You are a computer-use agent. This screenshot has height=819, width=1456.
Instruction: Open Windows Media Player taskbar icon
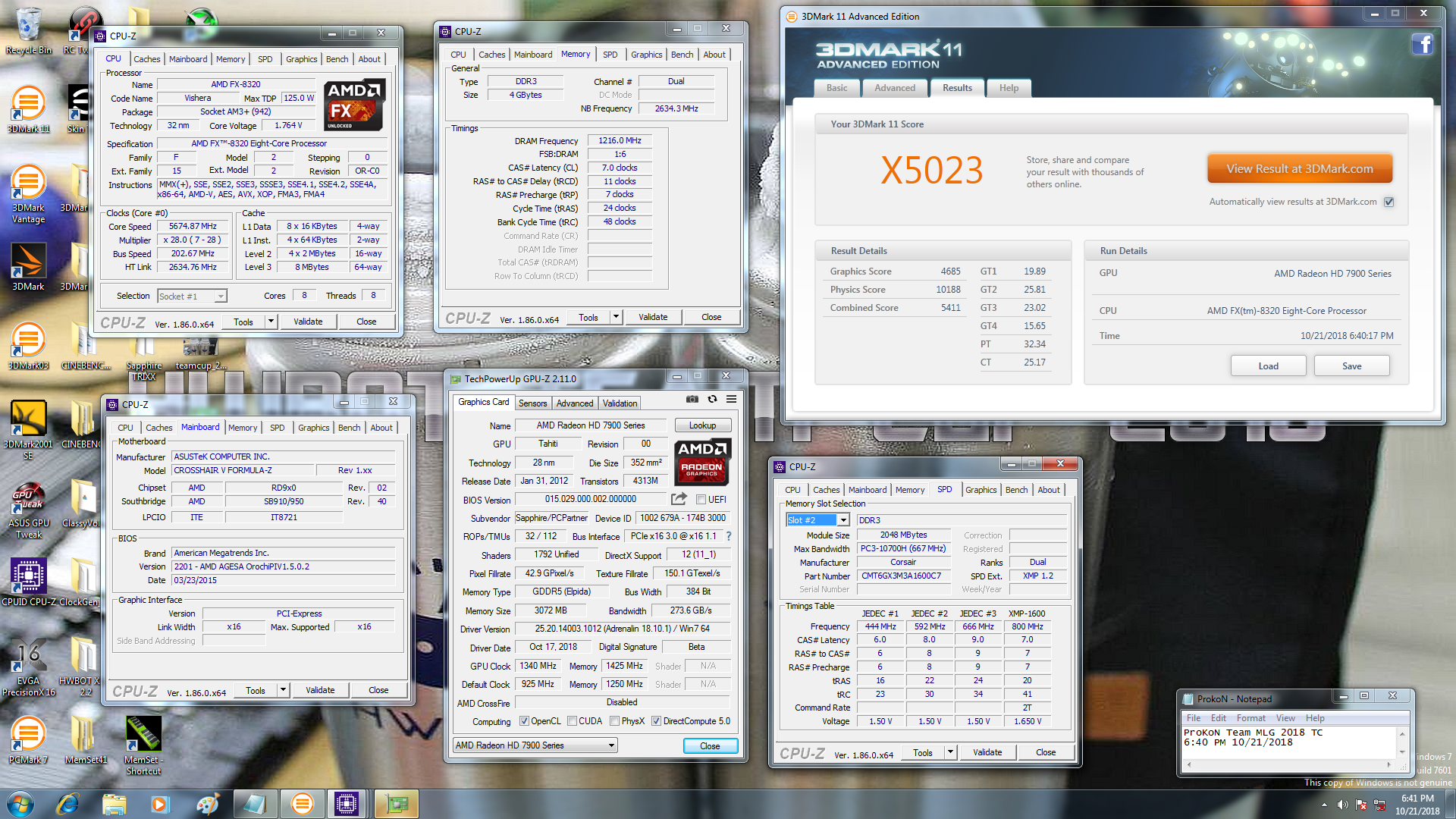point(159,804)
